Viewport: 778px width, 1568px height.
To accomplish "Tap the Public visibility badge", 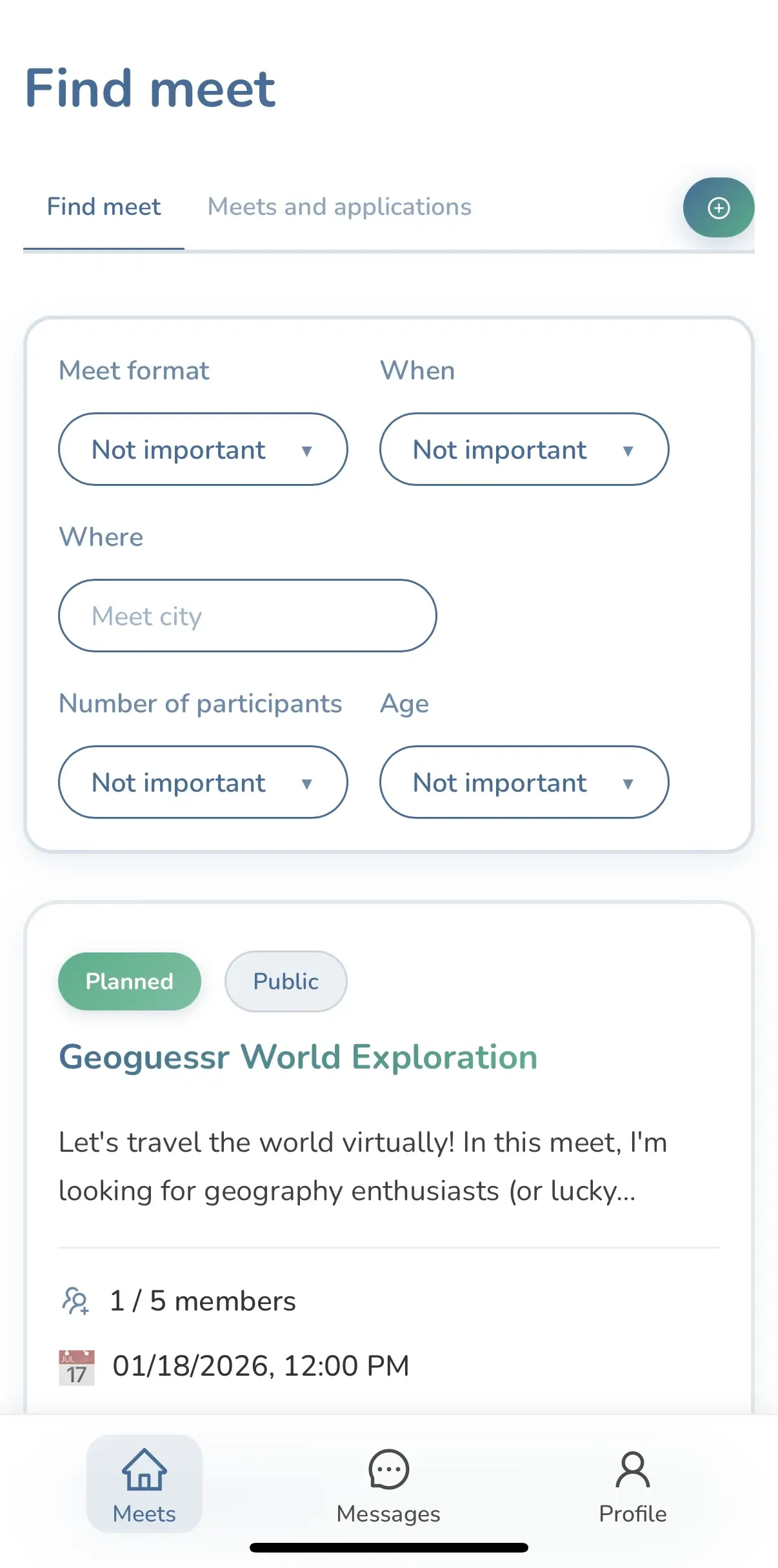I will 285,981.
